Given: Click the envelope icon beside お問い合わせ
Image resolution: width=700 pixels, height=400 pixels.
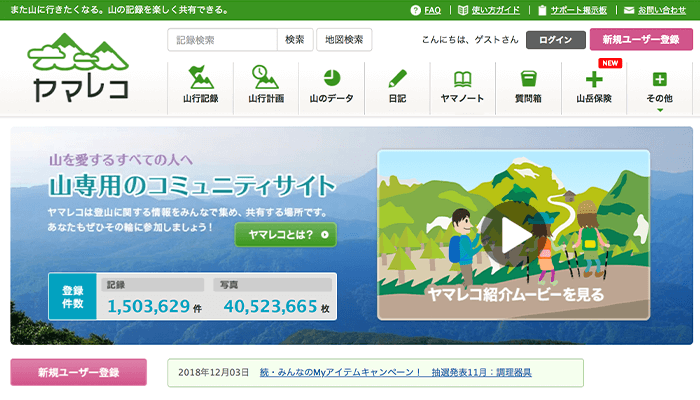Looking at the screenshot, I should pos(629,10).
